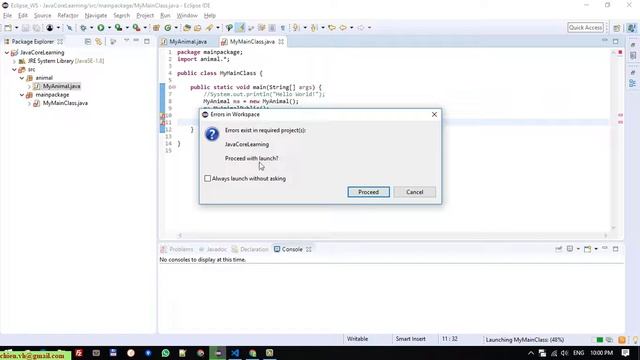Click the Forward navigation arrow icon
Screen dimensions: 640x360
coord(361,28)
